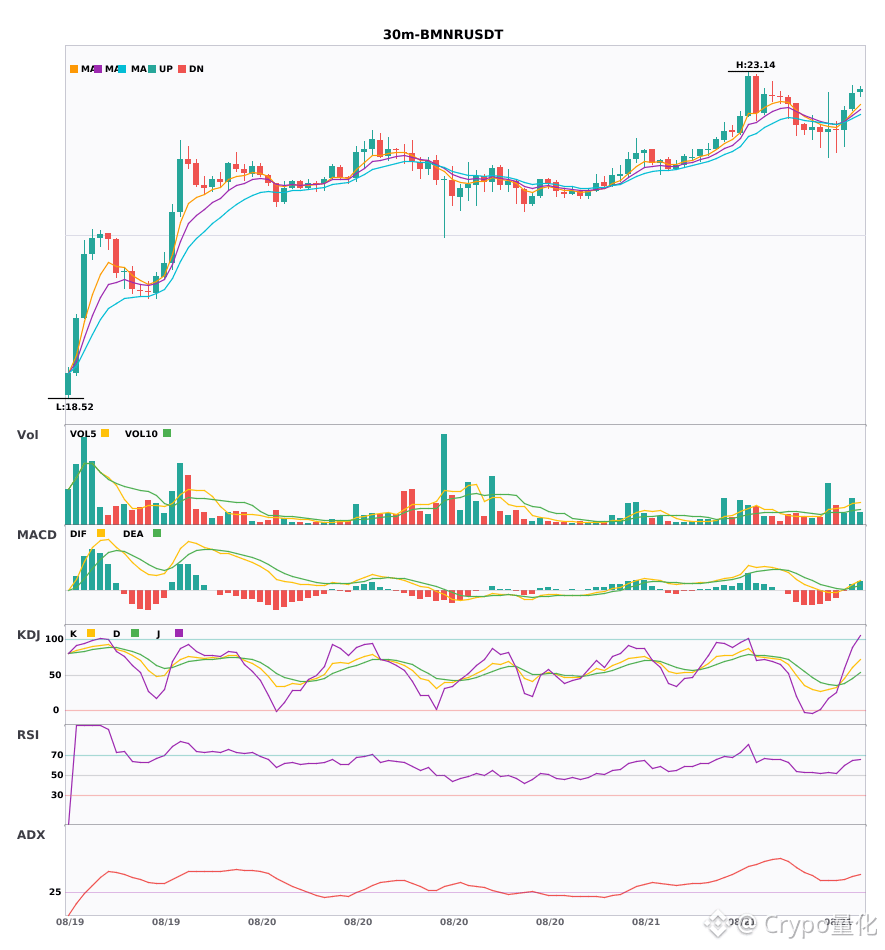
Task: Click the yellow VOL5 legend swatch
Action: click(105, 433)
